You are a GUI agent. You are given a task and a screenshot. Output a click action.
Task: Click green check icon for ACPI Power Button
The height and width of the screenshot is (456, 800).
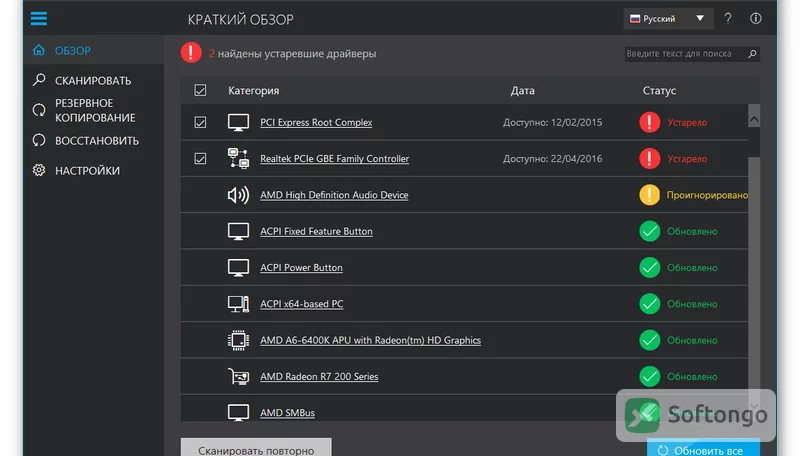[x=649, y=267]
